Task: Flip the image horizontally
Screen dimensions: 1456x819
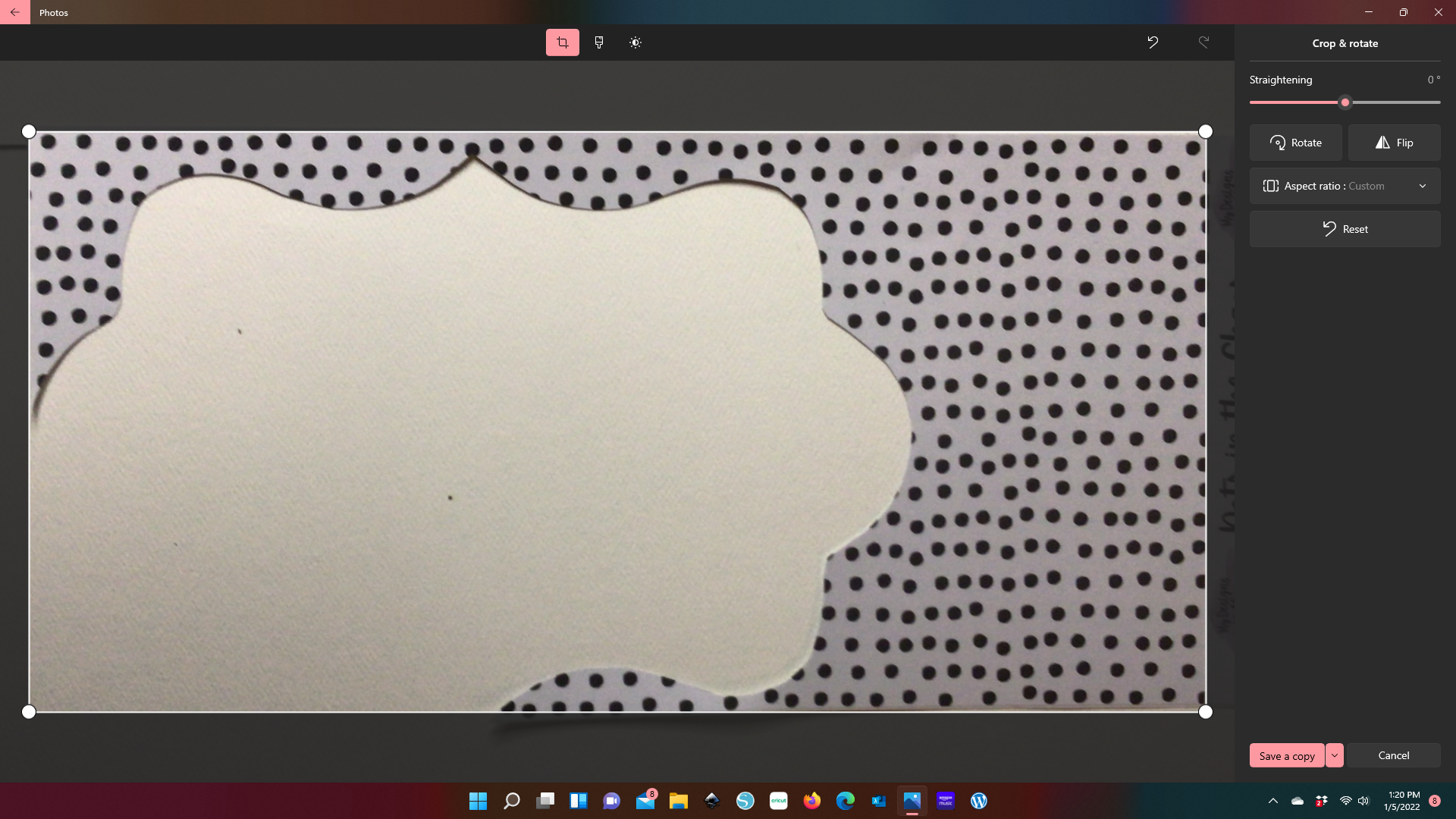Action: pyautogui.click(x=1394, y=143)
